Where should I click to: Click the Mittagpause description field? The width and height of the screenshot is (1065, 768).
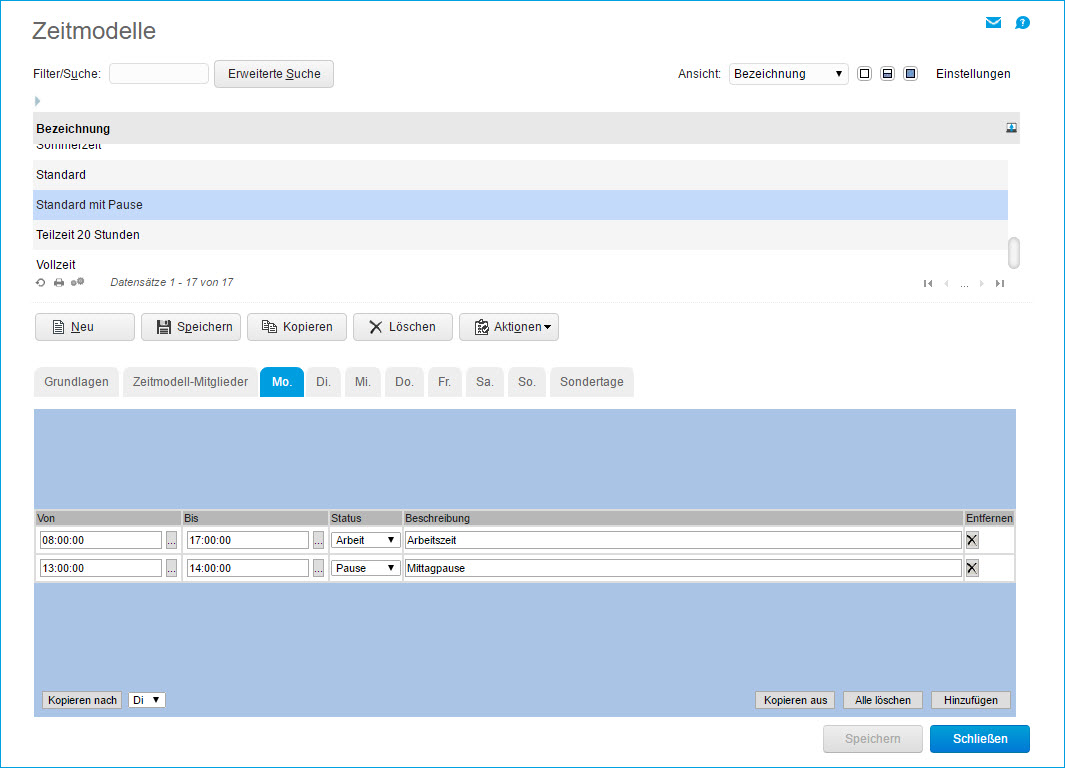click(x=683, y=568)
